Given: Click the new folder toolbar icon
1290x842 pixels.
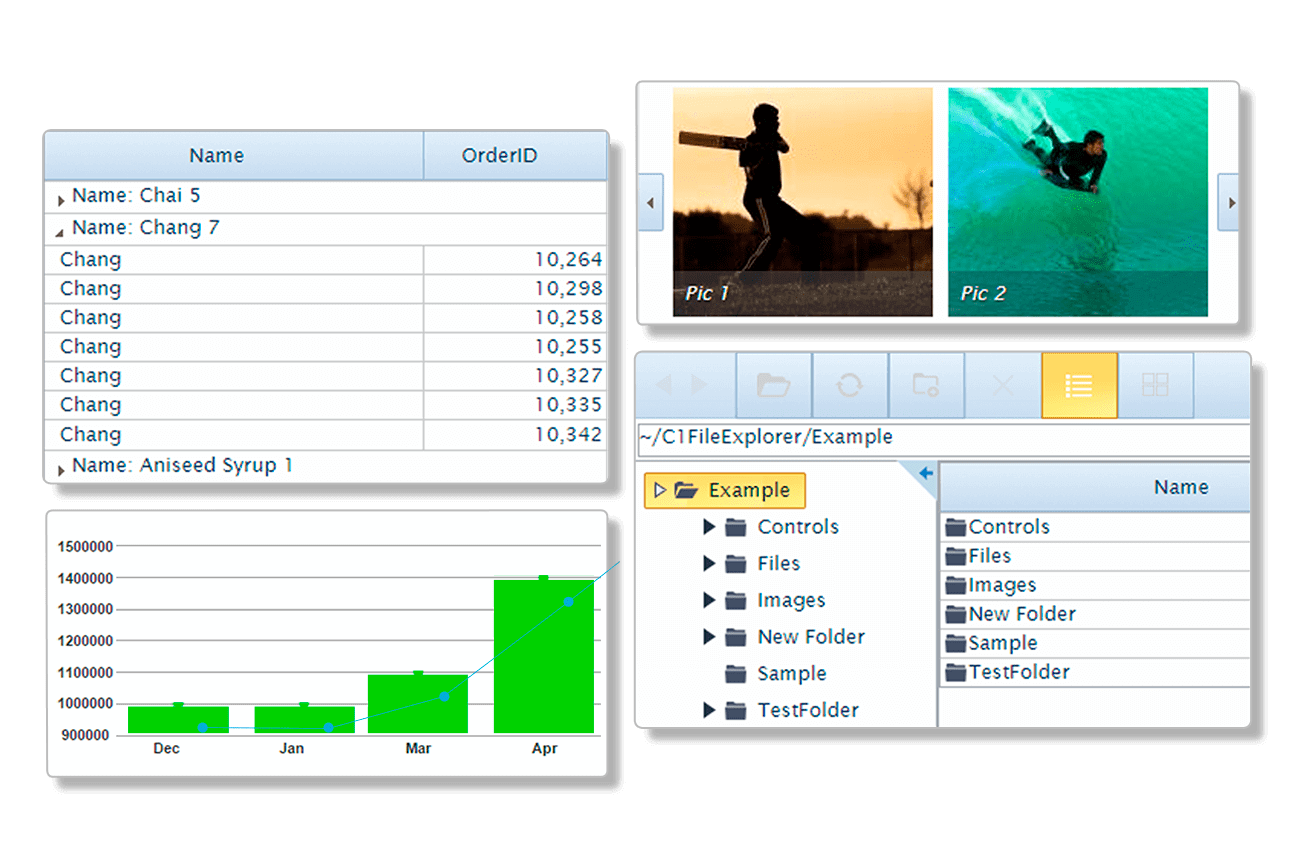Looking at the screenshot, I should click(x=926, y=385).
